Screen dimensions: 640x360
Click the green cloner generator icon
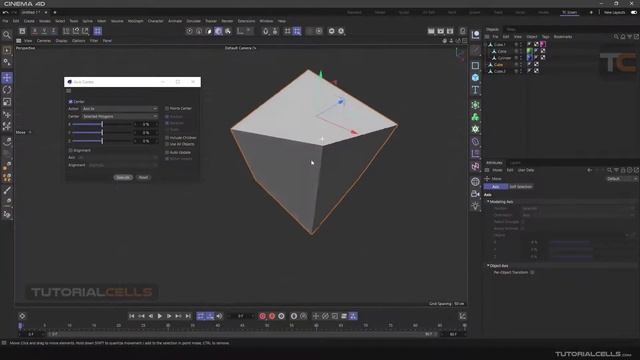pyautogui.click(x=475, y=117)
